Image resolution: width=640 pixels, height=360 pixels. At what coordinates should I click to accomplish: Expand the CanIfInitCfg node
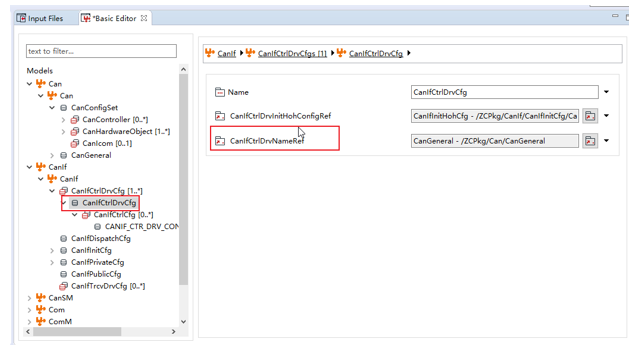[52, 250]
